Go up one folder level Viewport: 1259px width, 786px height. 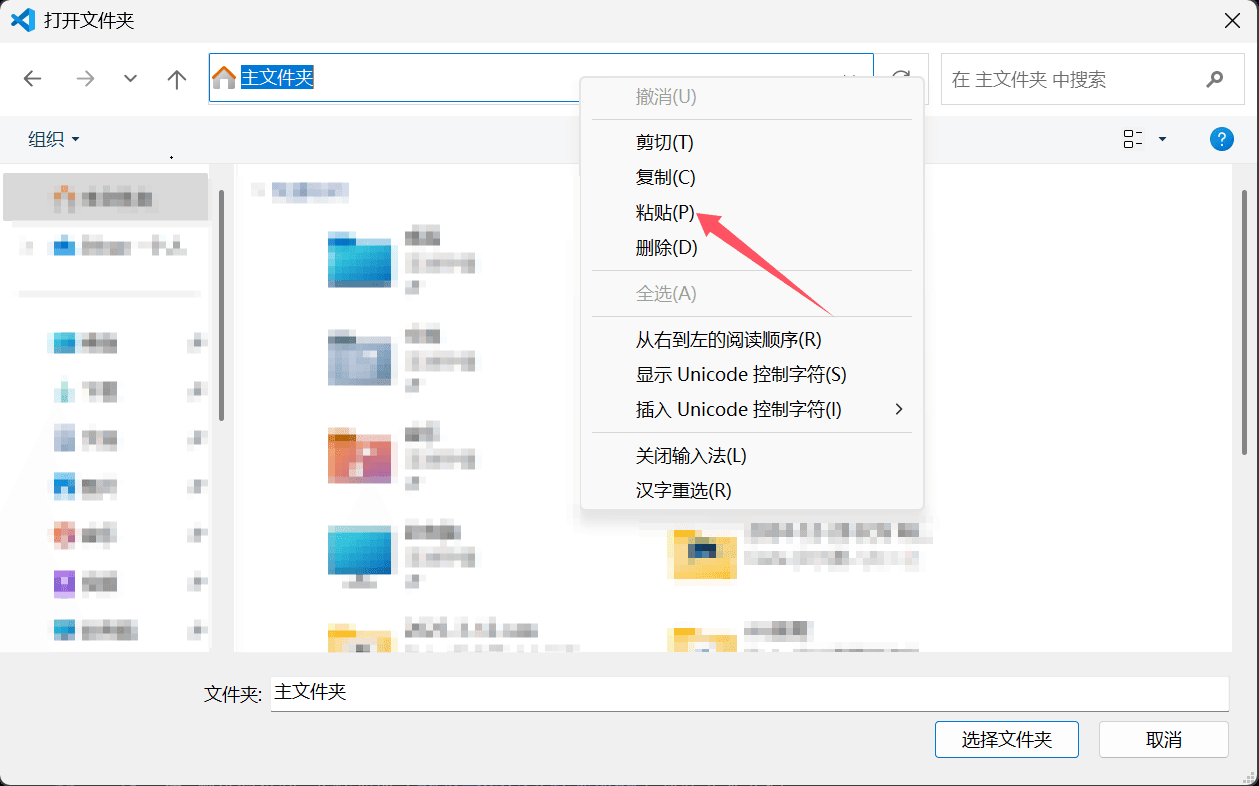[x=177, y=79]
